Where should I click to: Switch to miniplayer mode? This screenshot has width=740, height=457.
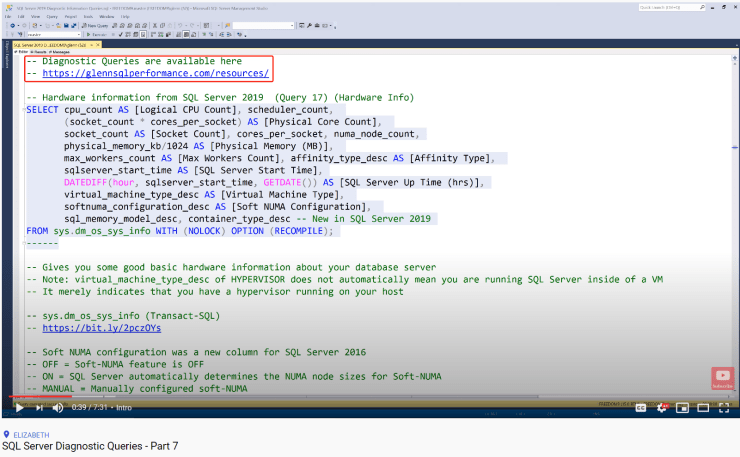[682, 407]
